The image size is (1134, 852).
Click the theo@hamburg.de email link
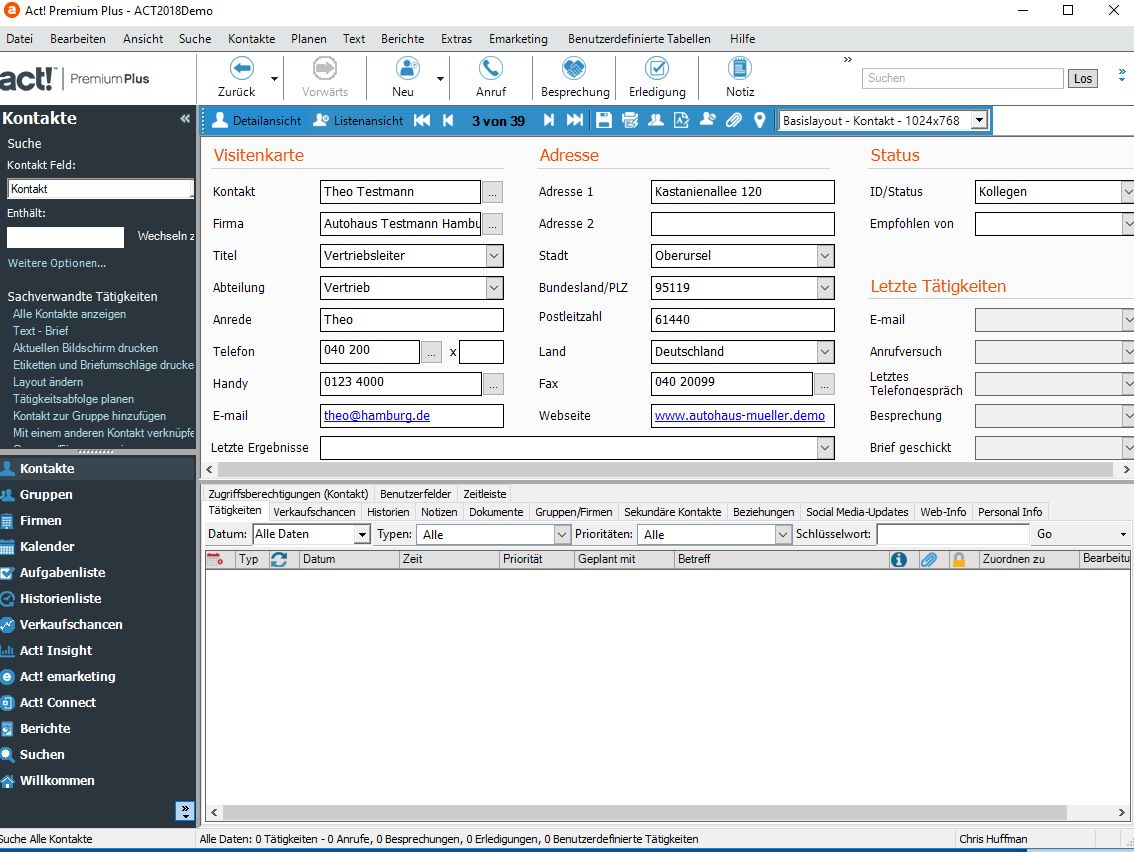(377, 416)
